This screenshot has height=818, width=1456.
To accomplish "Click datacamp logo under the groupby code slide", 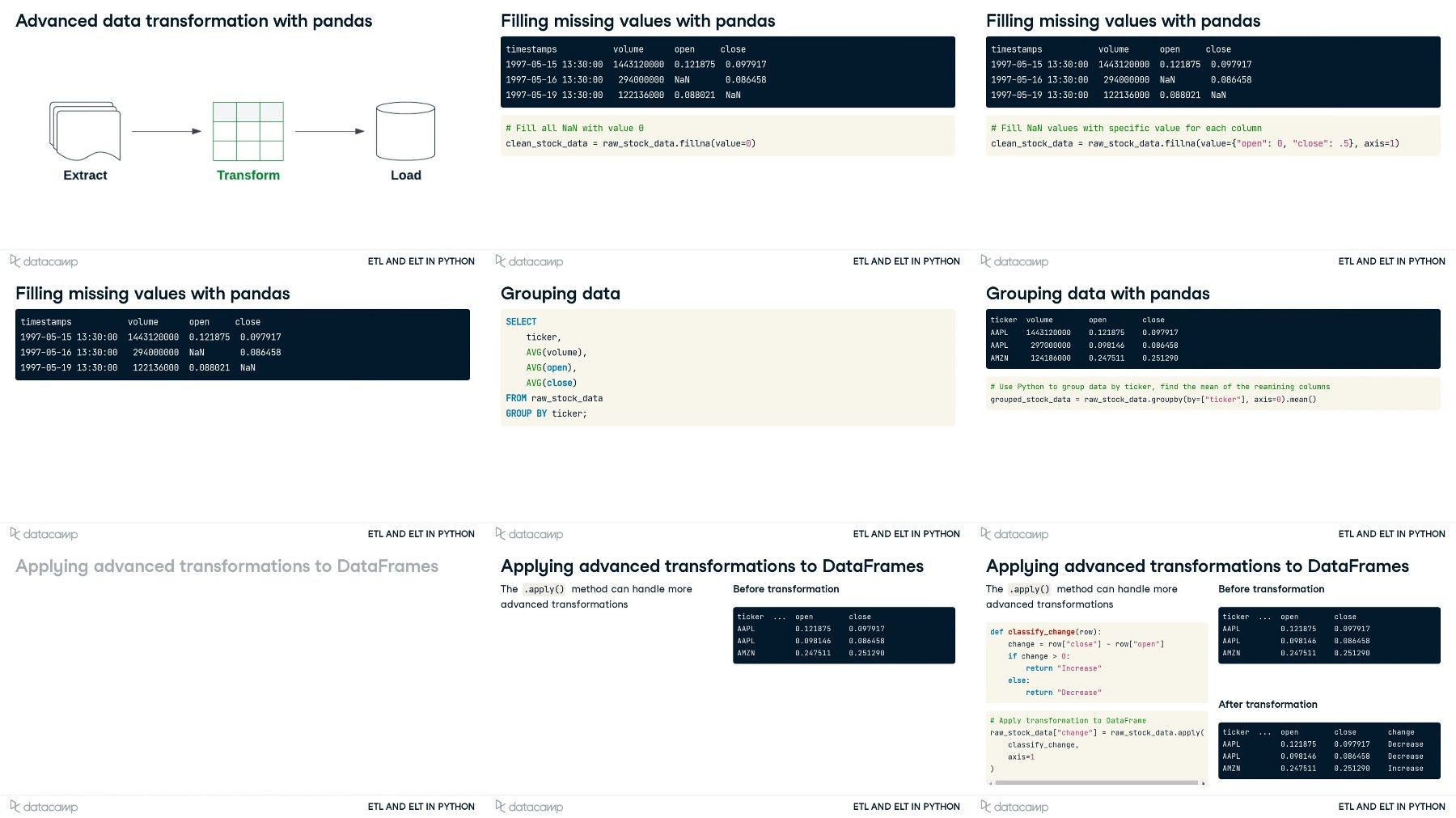I will (1014, 534).
